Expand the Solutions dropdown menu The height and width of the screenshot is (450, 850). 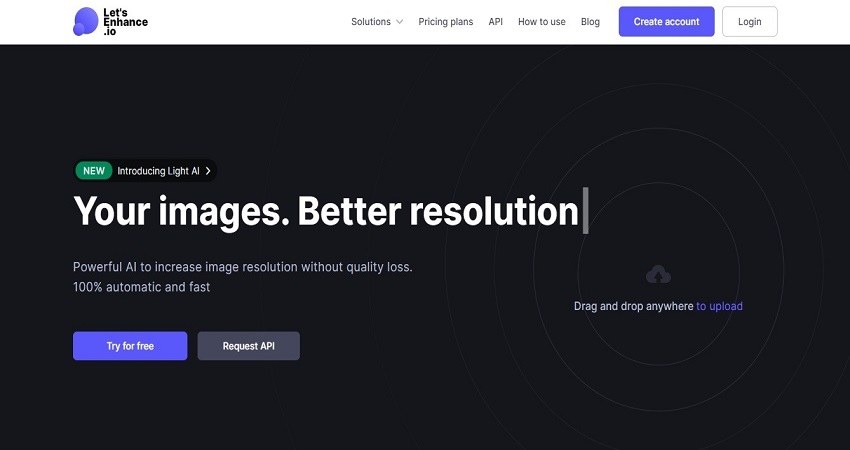pos(377,22)
